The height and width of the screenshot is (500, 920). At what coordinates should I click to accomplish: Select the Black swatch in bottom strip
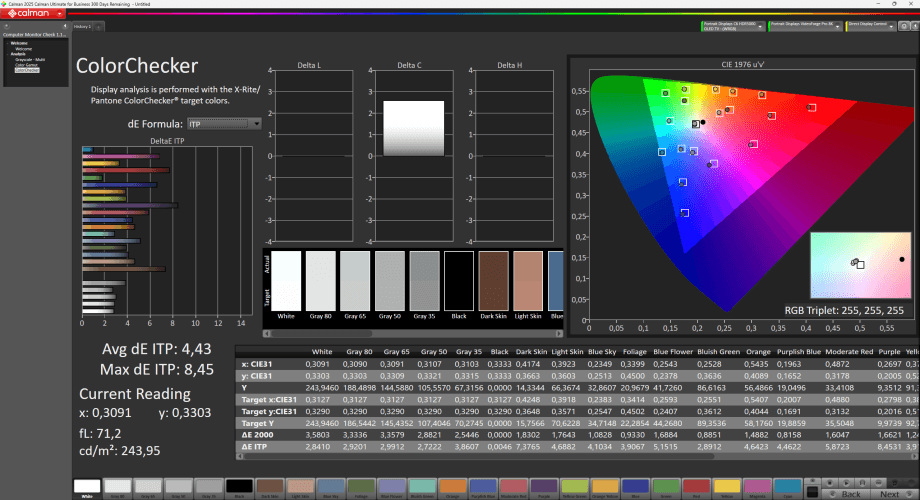click(x=238, y=487)
